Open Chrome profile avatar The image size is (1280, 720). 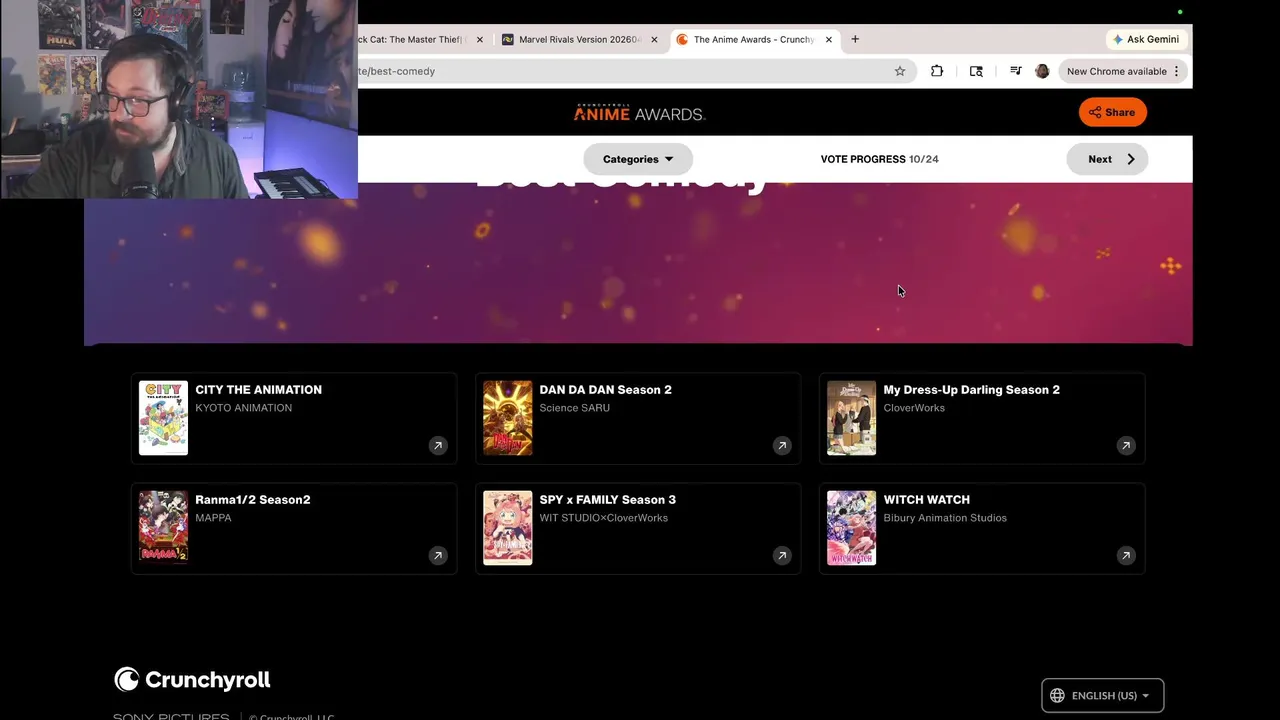point(1042,71)
